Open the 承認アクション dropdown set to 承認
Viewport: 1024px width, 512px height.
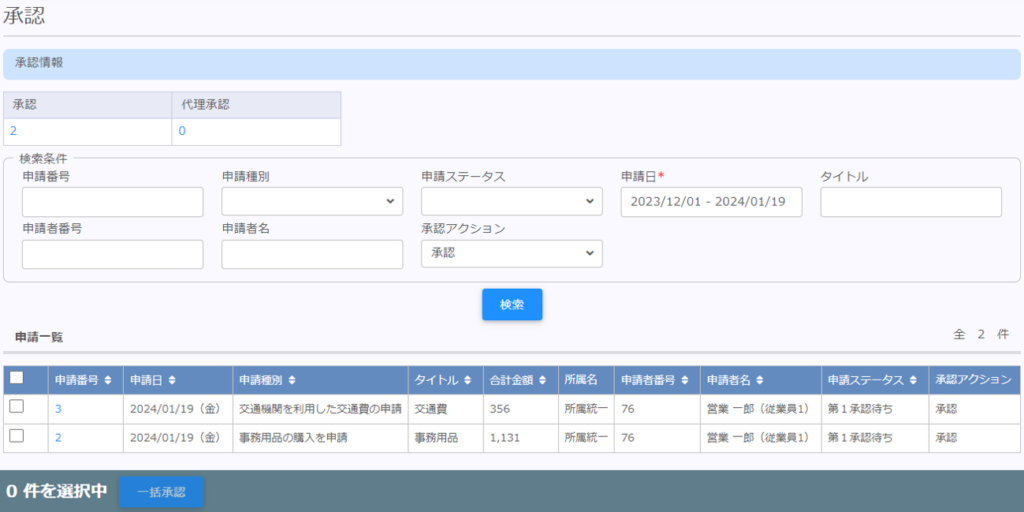(x=511, y=254)
